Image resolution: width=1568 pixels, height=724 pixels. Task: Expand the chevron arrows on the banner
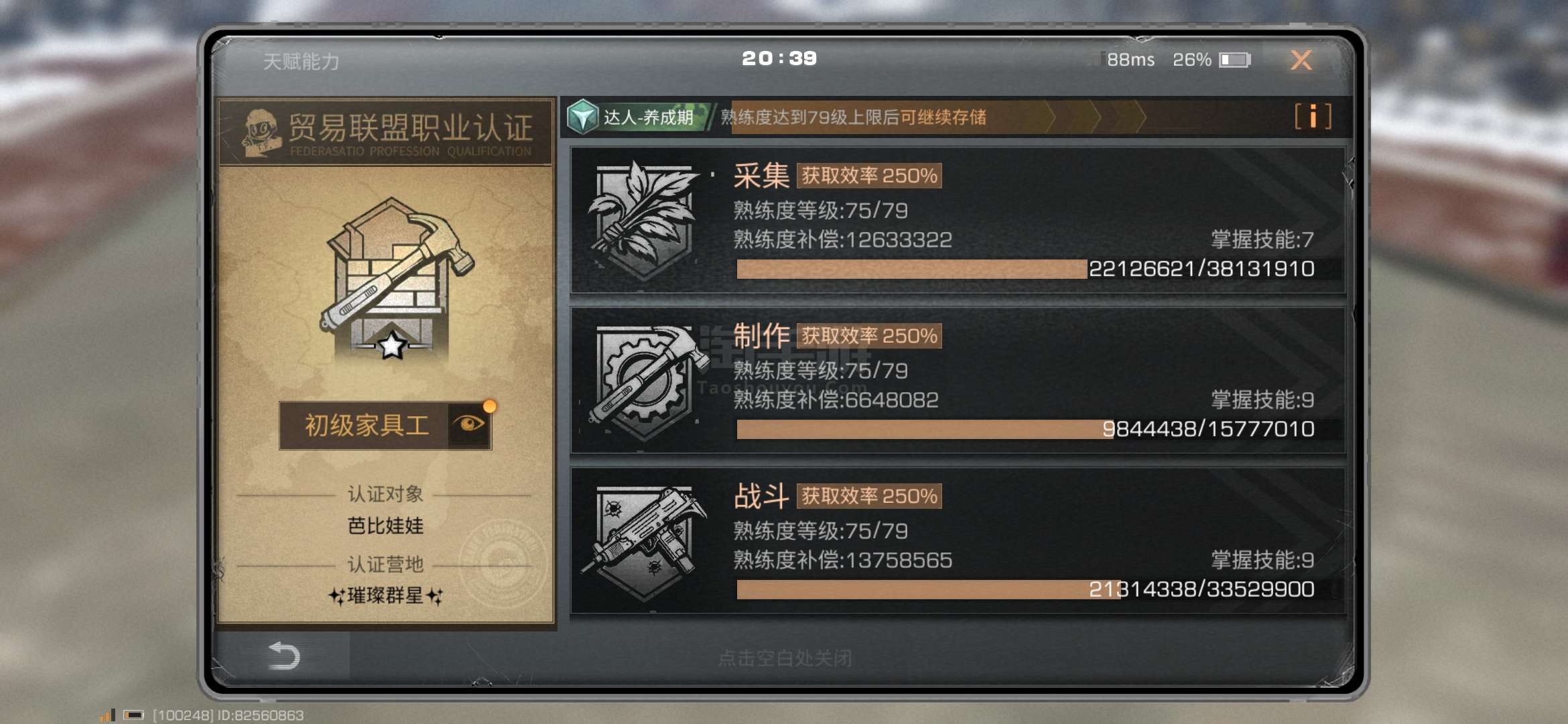pyautogui.click(x=1095, y=117)
